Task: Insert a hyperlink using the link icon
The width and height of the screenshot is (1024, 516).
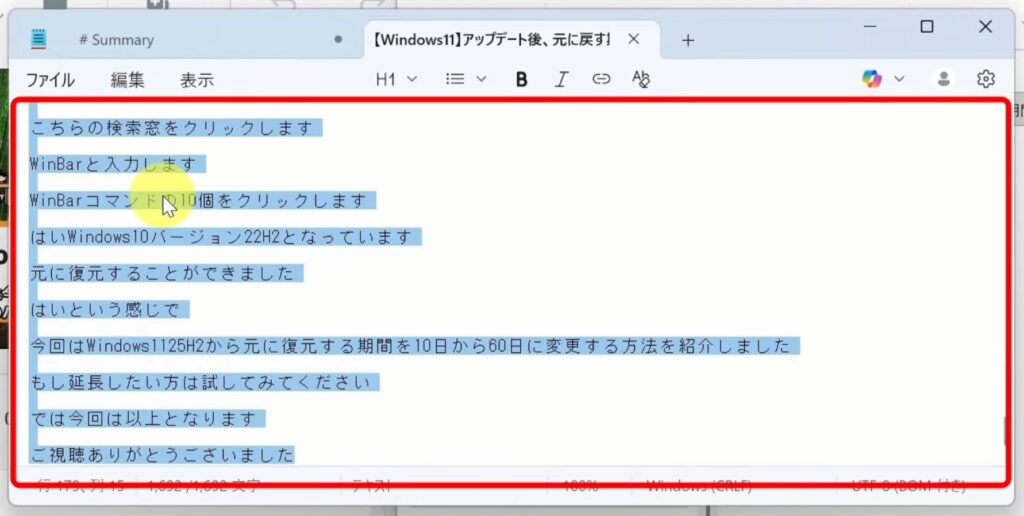Action: (x=601, y=79)
